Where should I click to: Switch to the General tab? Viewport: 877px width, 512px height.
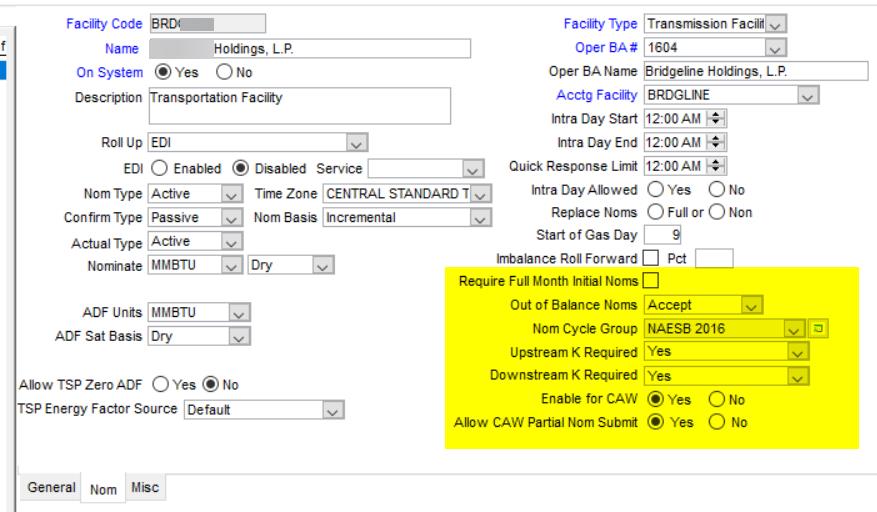tap(50, 487)
